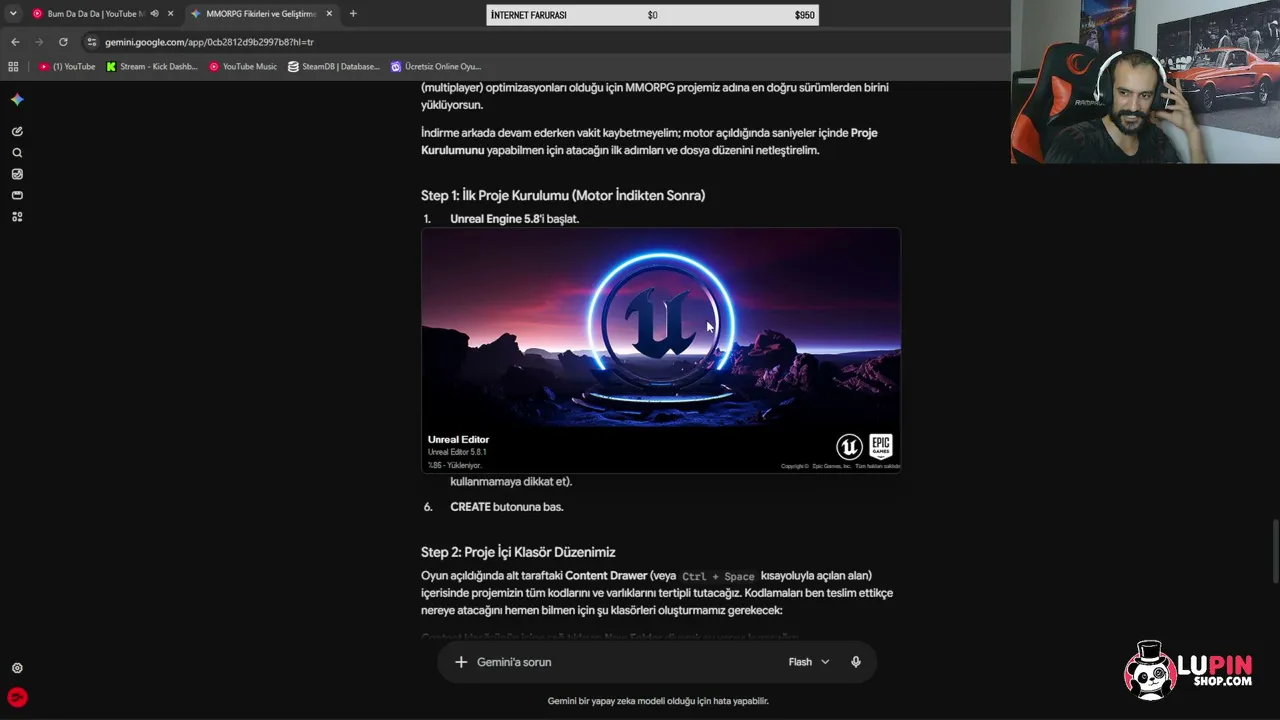The width and height of the screenshot is (1280, 720).
Task: Close the MMORPG Fikirleri tab
Action: (x=329, y=14)
